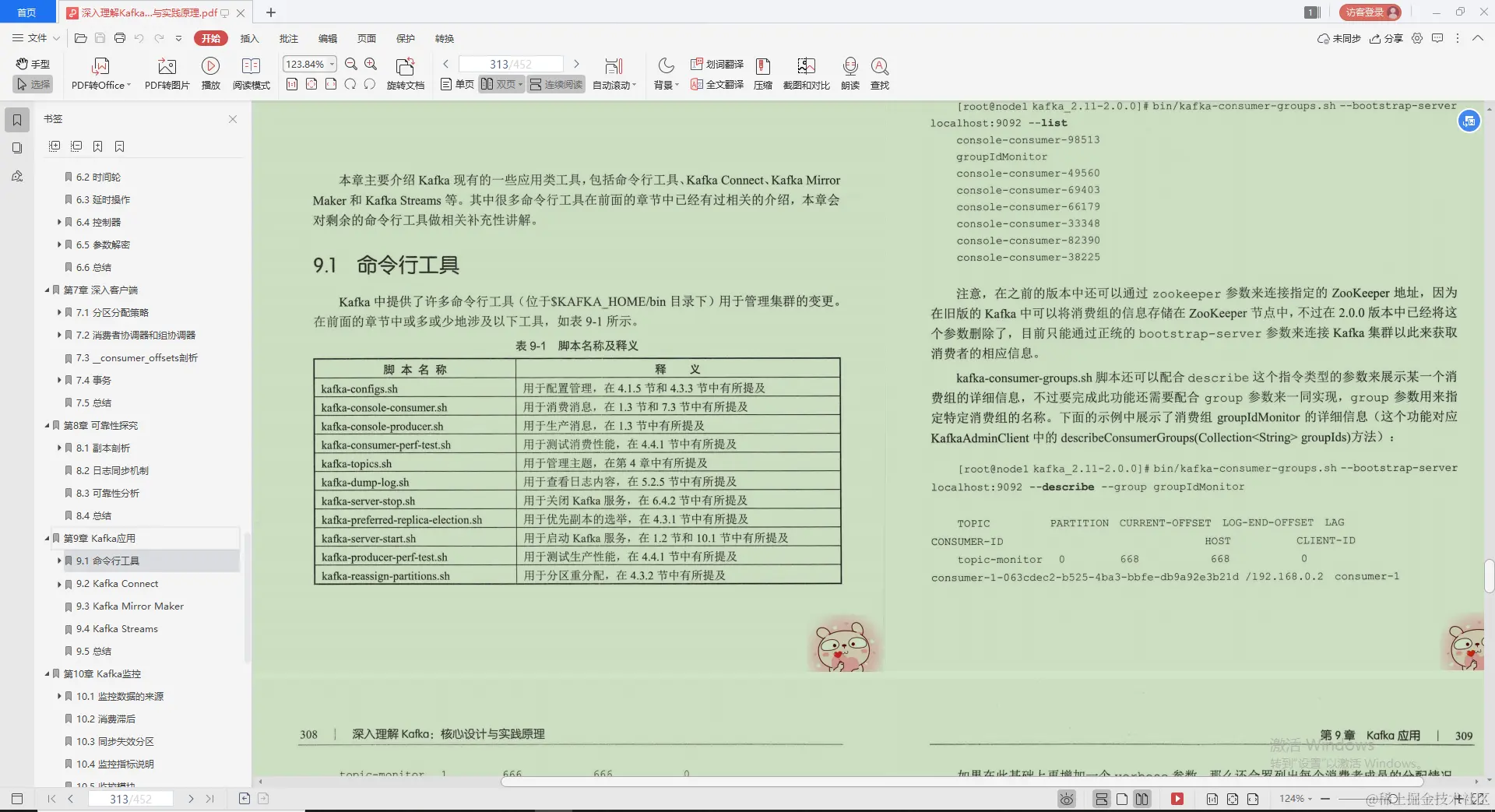
Task: Select the hand tool (手型)
Action: pos(33,64)
